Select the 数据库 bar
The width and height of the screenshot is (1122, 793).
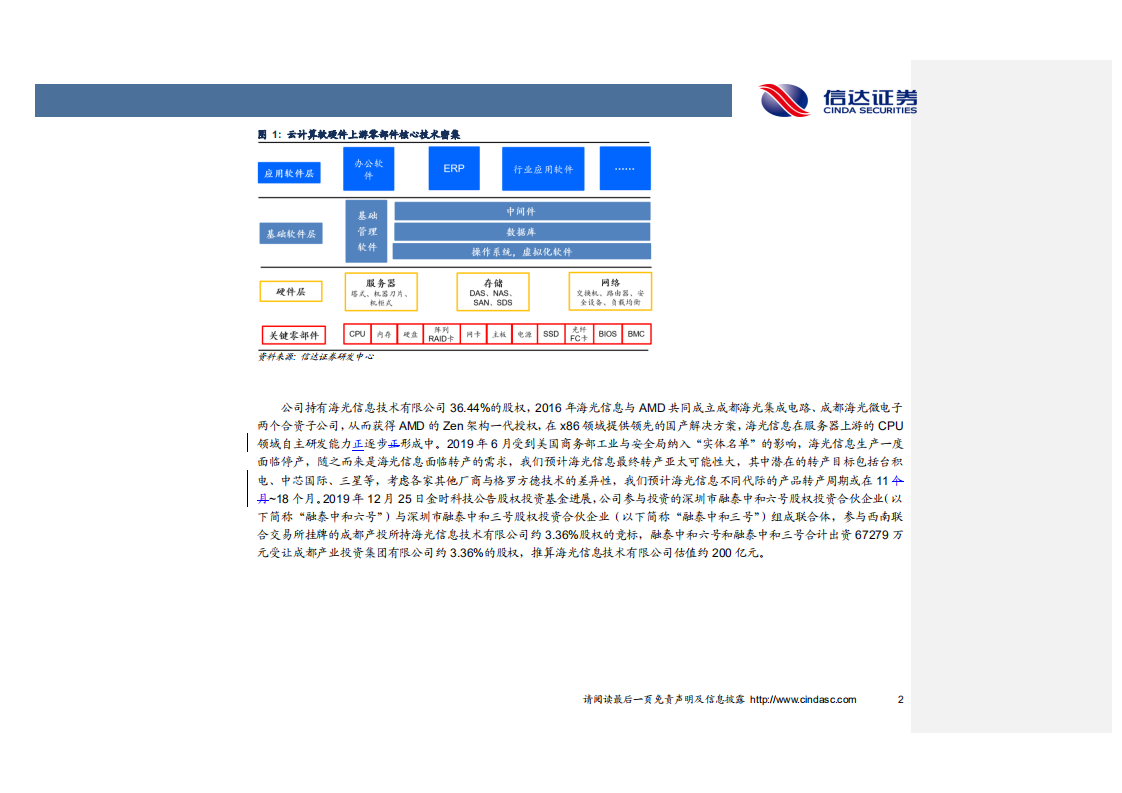(x=522, y=231)
